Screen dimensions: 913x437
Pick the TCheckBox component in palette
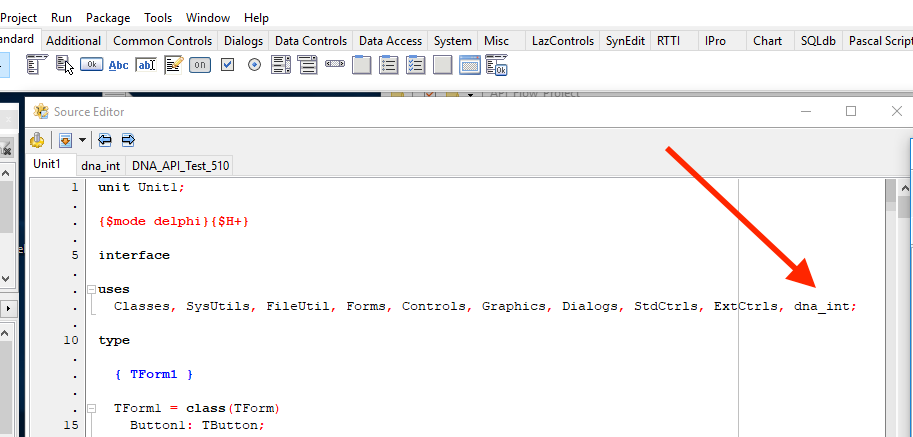tap(227, 65)
